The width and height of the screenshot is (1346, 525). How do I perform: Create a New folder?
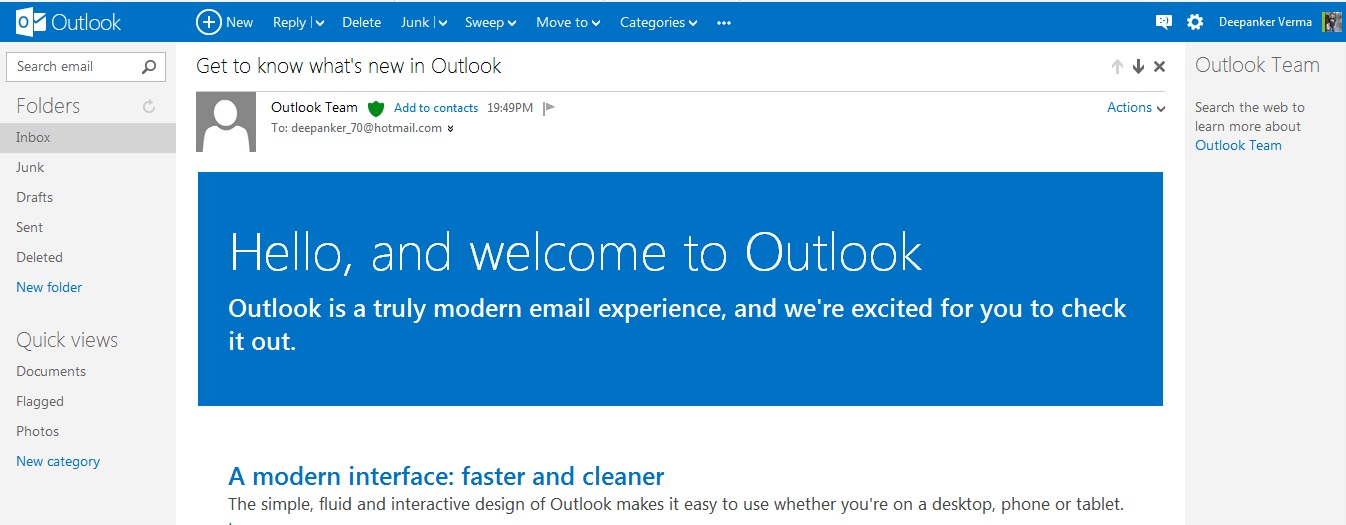click(x=49, y=287)
